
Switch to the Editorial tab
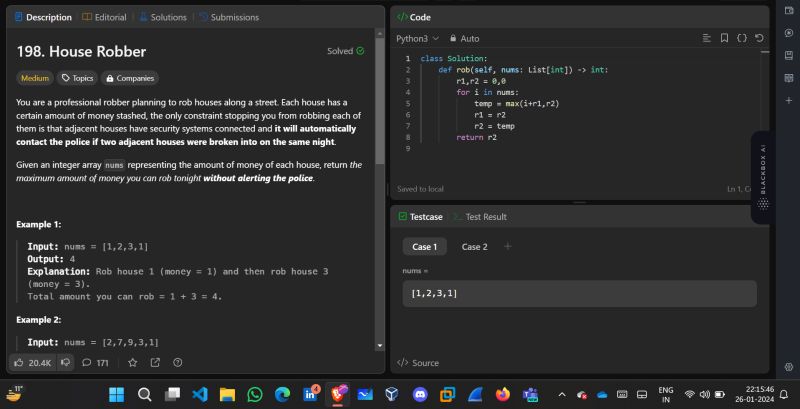104,17
